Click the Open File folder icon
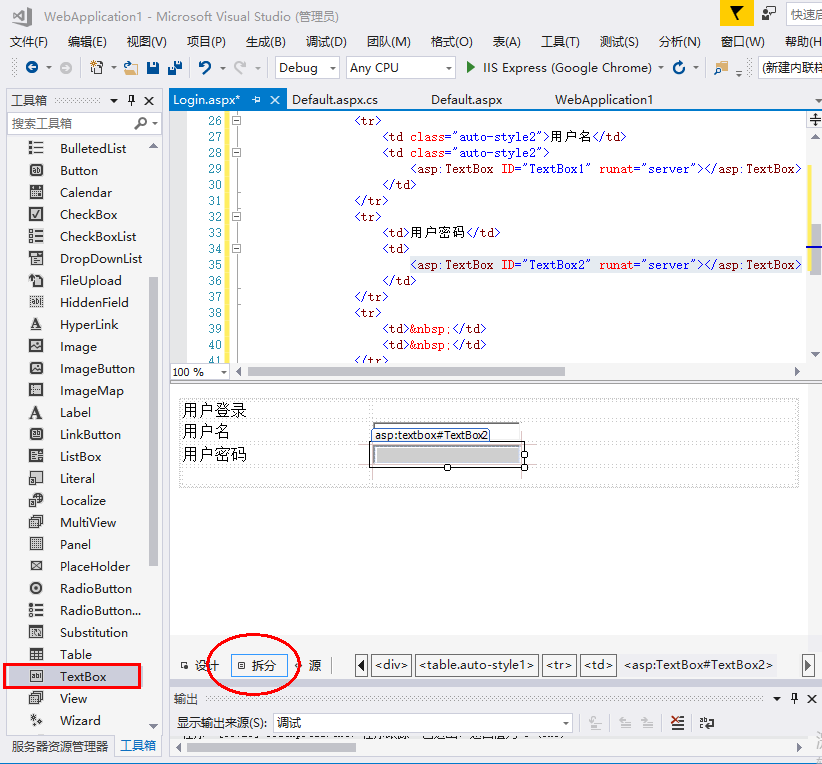The height and width of the screenshot is (764, 822). pyautogui.click(x=130, y=68)
